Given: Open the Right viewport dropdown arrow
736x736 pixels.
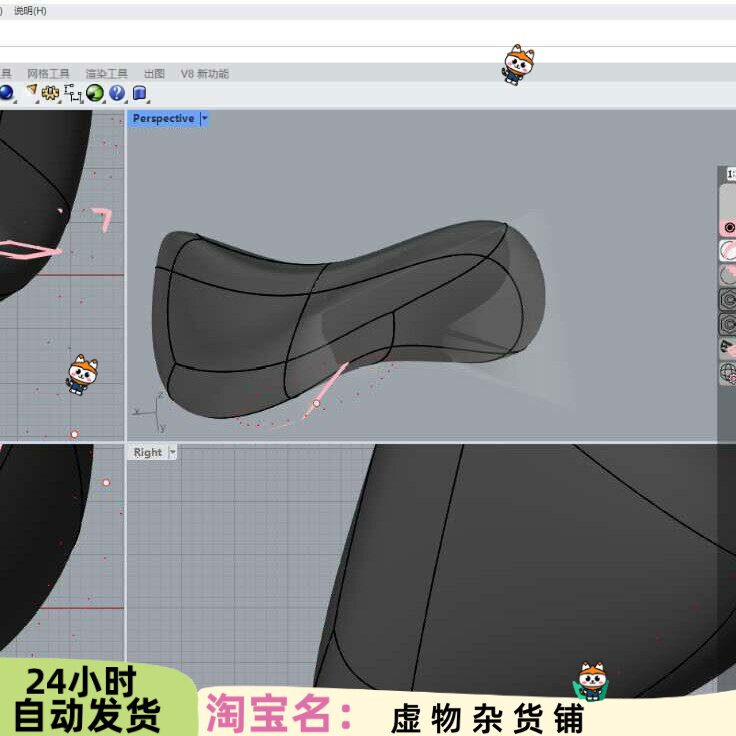Looking at the screenshot, I should tap(172, 452).
